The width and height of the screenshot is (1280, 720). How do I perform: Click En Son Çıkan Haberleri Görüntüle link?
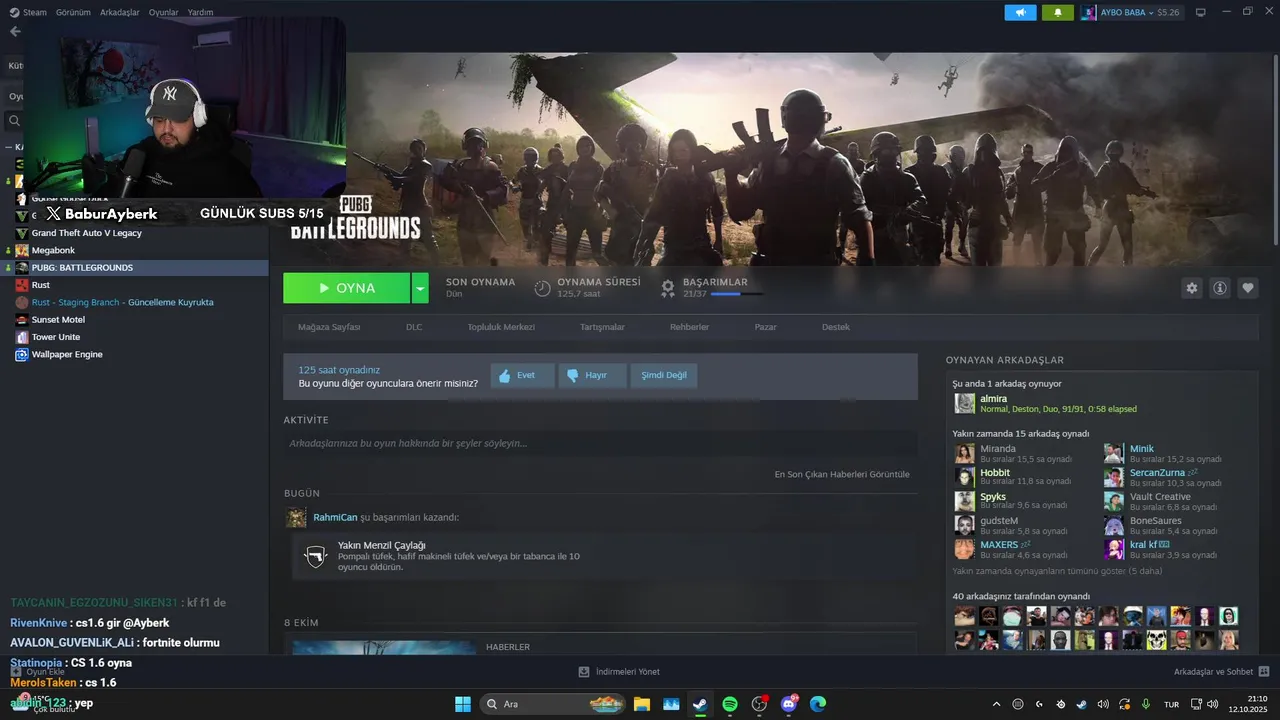[842, 474]
